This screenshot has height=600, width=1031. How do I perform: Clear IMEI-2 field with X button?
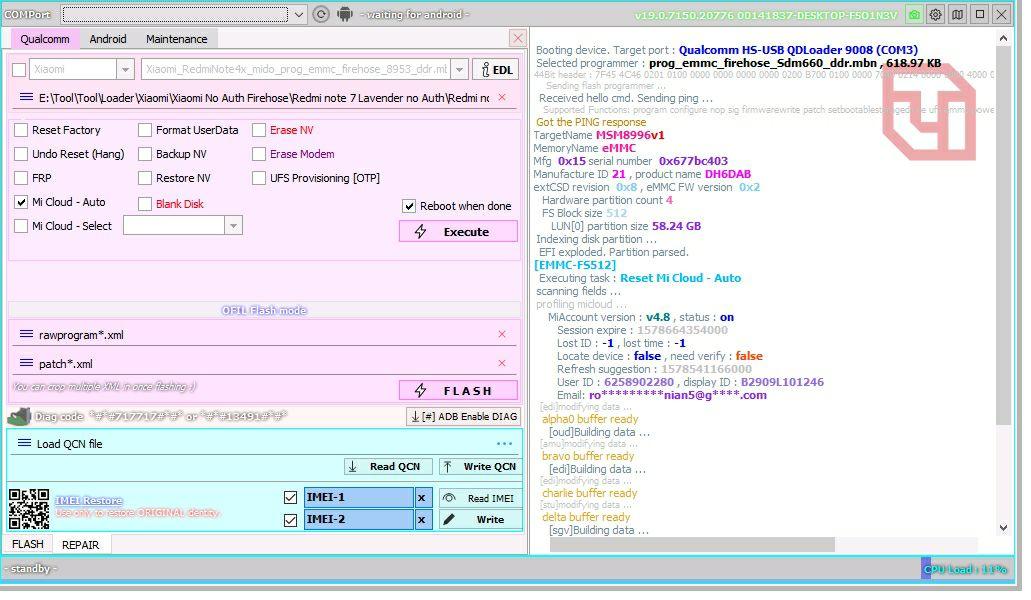(x=422, y=520)
